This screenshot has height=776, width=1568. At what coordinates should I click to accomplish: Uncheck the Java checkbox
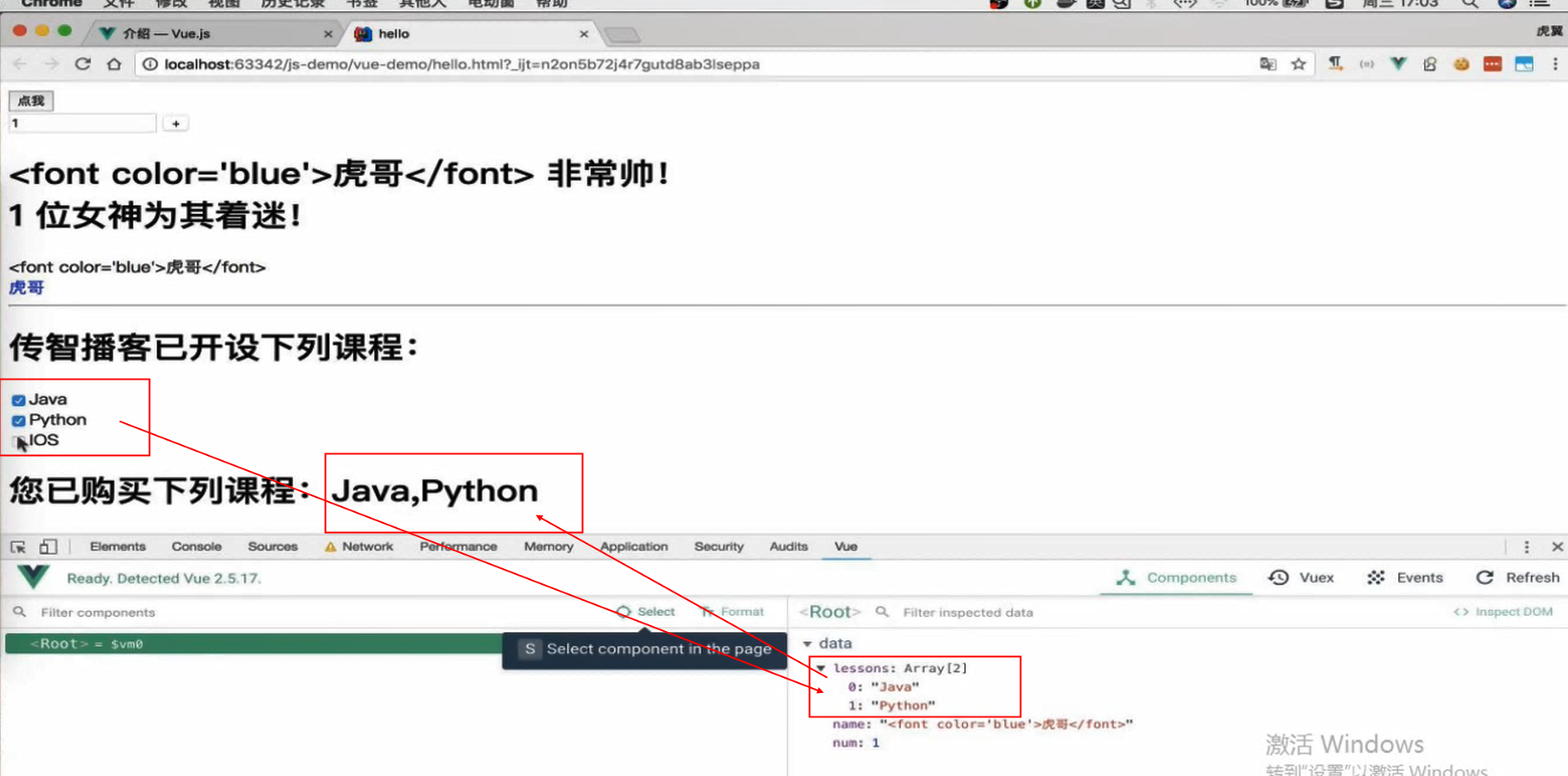pos(18,400)
